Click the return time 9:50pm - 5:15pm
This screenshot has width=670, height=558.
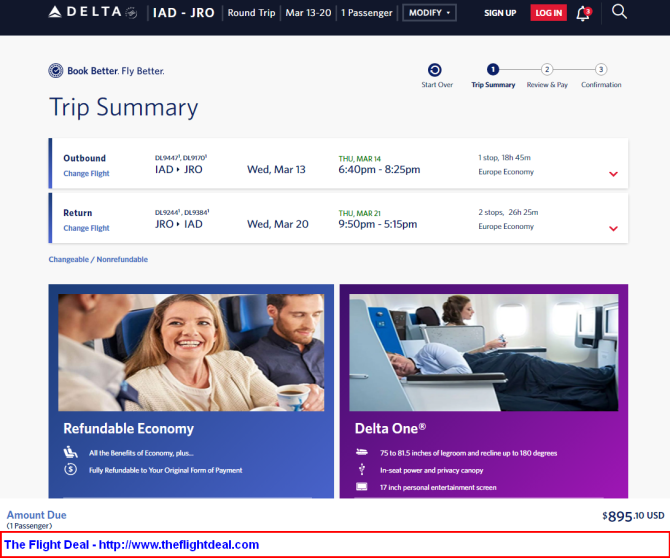point(378,224)
